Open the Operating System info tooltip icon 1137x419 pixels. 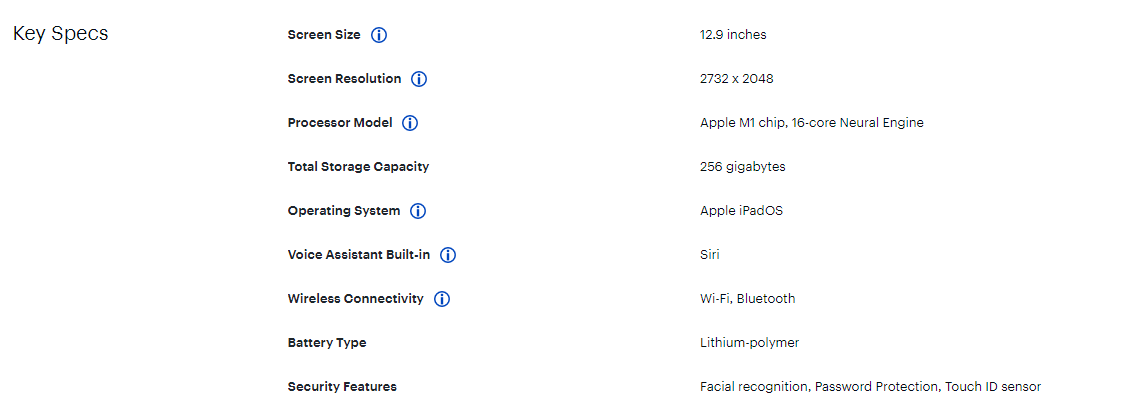click(x=418, y=211)
